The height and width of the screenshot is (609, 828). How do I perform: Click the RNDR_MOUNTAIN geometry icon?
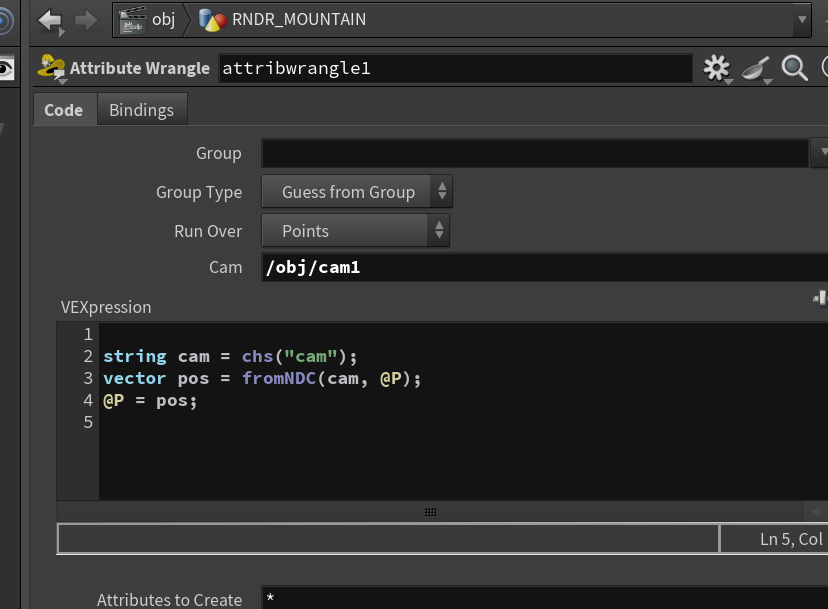pyautogui.click(x=212, y=20)
